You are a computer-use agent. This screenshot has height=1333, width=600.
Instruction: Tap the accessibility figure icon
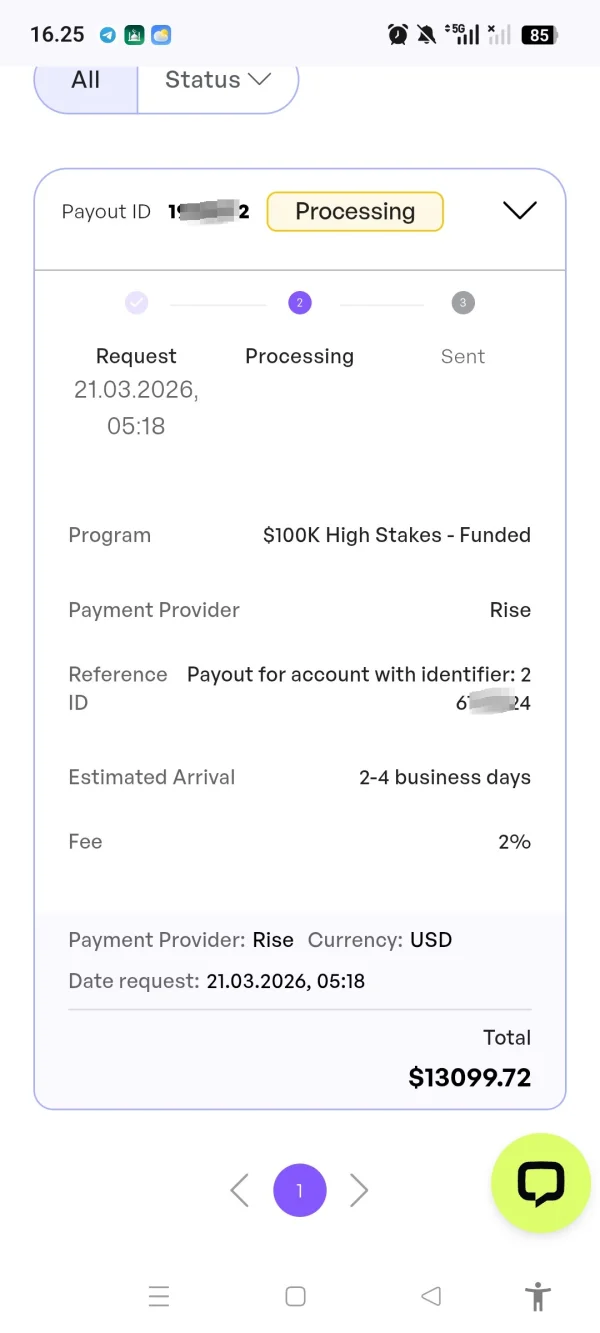pos(538,1296)
